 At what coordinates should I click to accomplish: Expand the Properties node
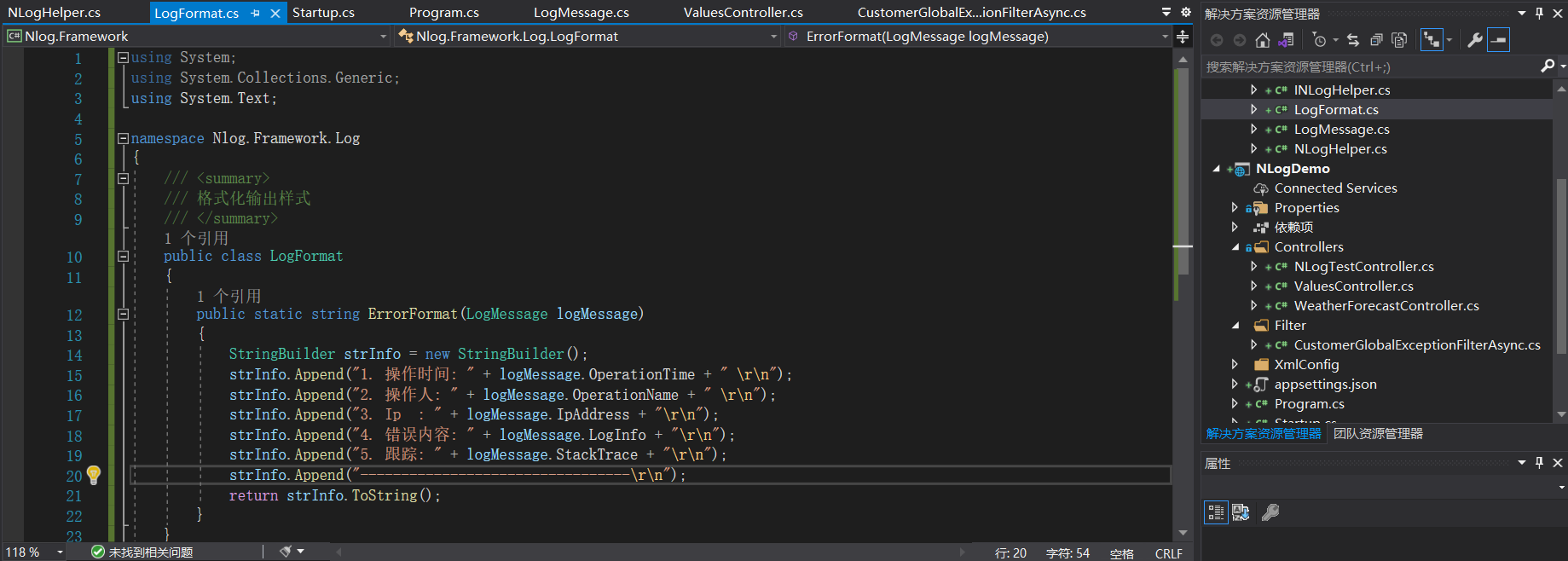[1235, 207]
